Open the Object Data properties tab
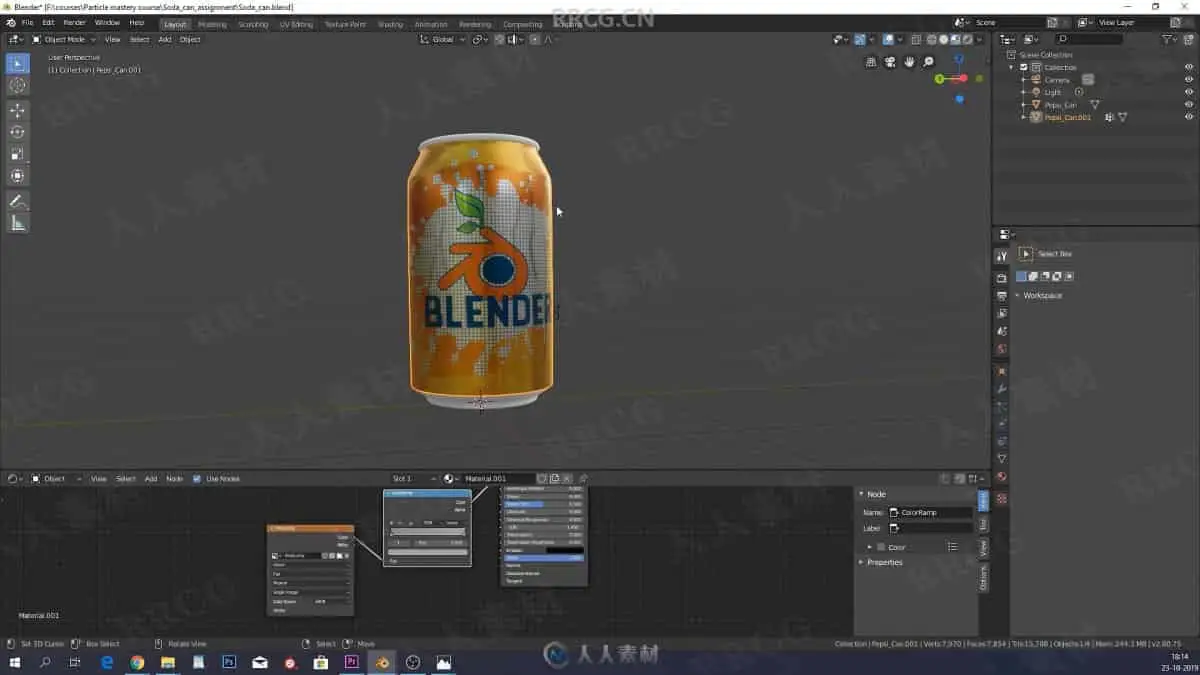The width and height of the screenshot is (1200, 675). click(1001, 459)
